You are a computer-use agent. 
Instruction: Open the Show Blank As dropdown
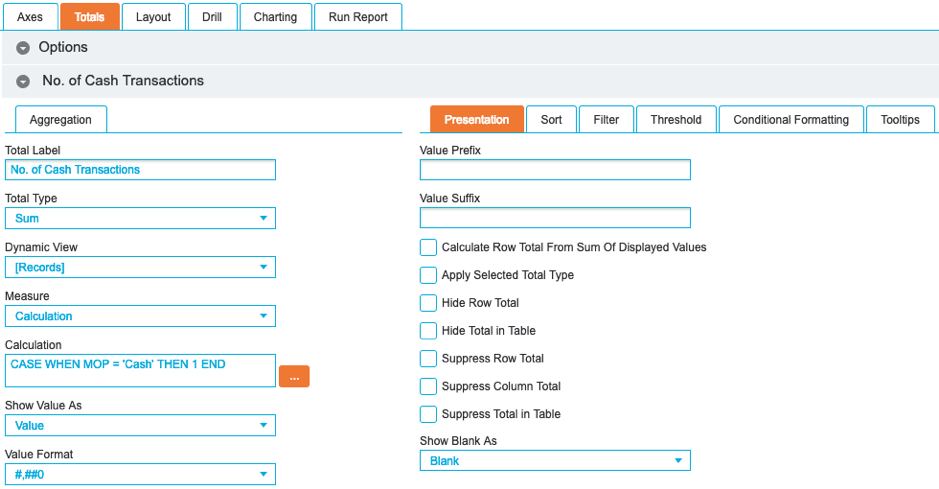554,461
